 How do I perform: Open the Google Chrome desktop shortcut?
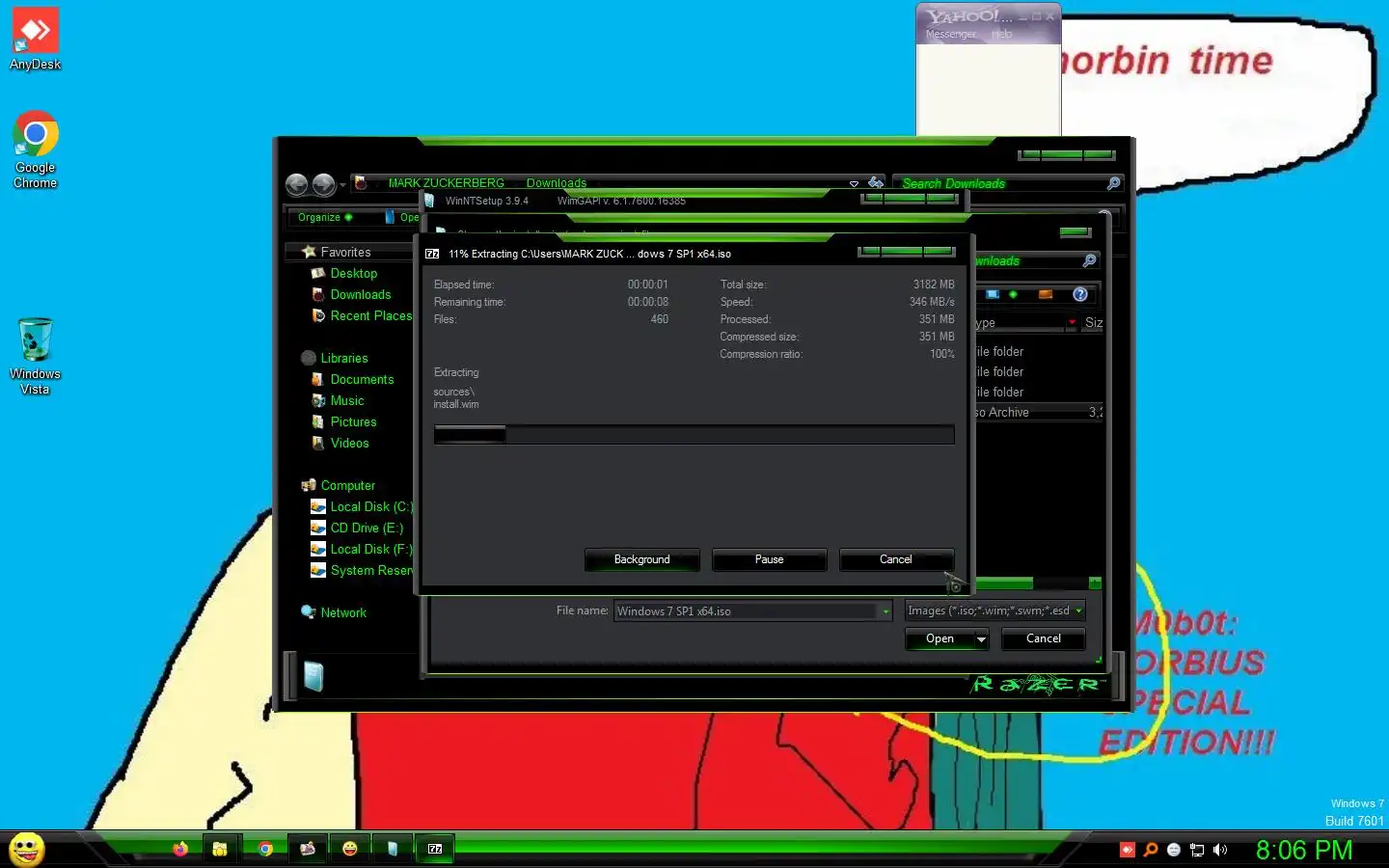(x=36, y=149)
